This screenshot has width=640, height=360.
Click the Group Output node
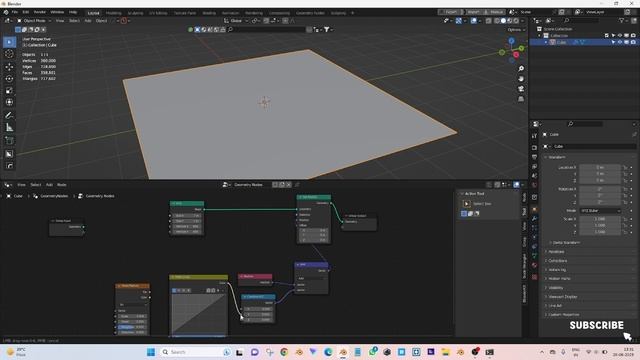[x=359, y=222]
